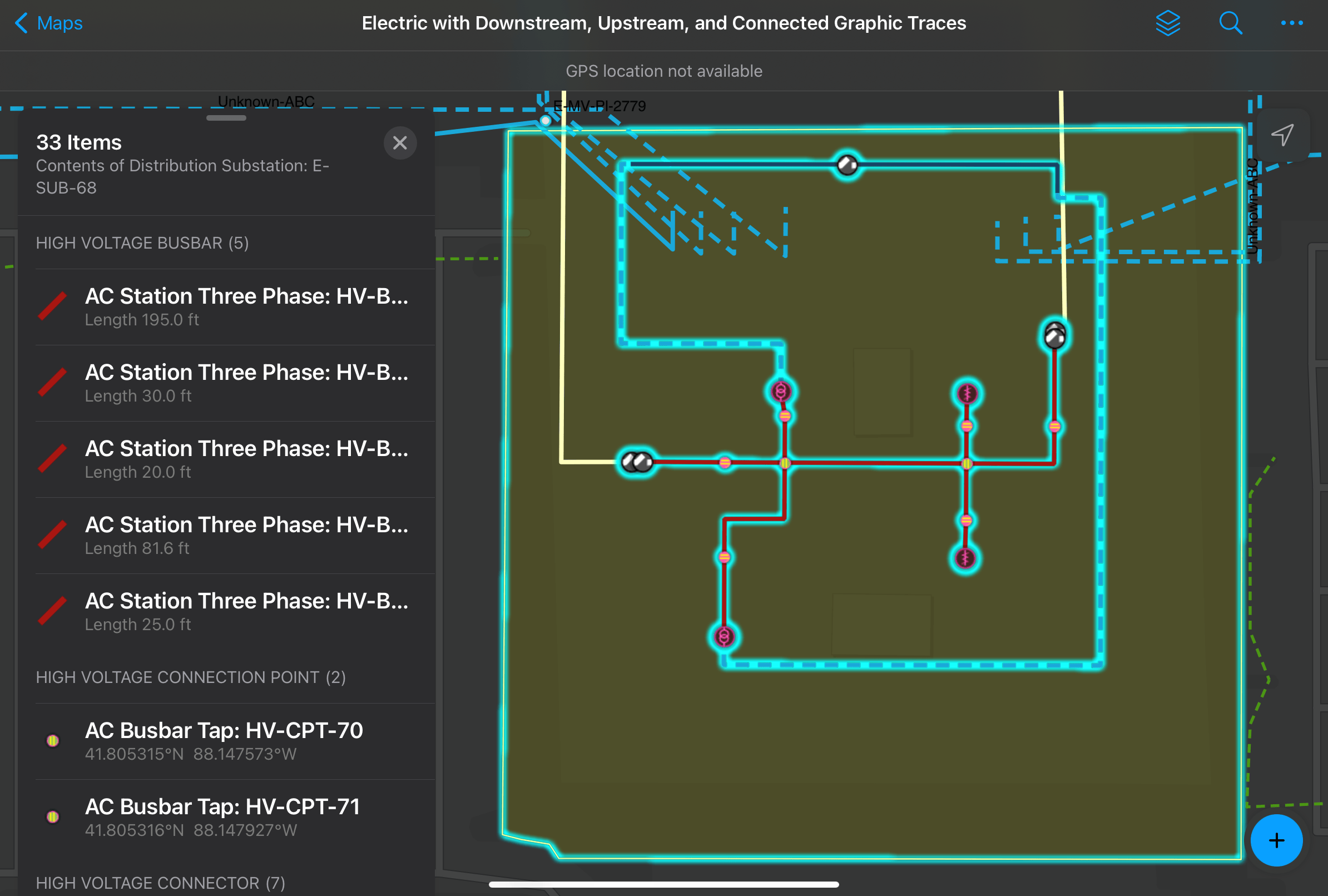The height and width of the screenshot is (896, 1328).
Task: Tap the panel drag handle to expand
Action: (226, 118)
